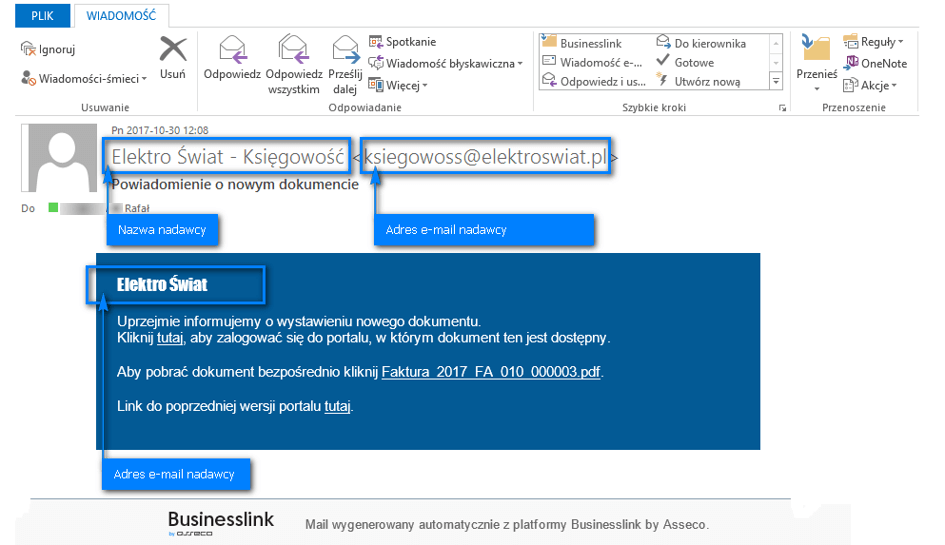This screenshot has width=945, height=545.
Task: Click the Powiadomienie o nowym dokumencie subject
Action: [x=235, y=184]
